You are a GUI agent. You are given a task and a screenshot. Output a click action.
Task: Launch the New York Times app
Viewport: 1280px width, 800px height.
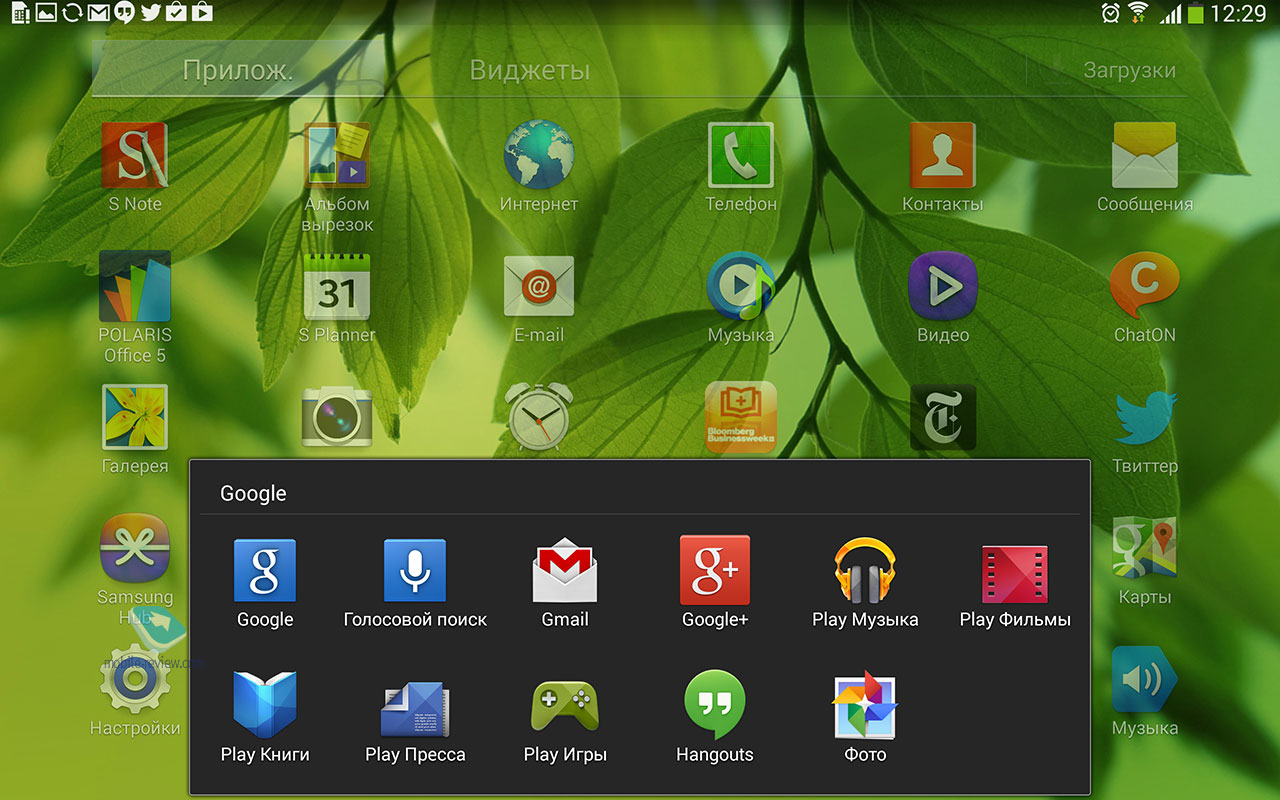point(943,417)
